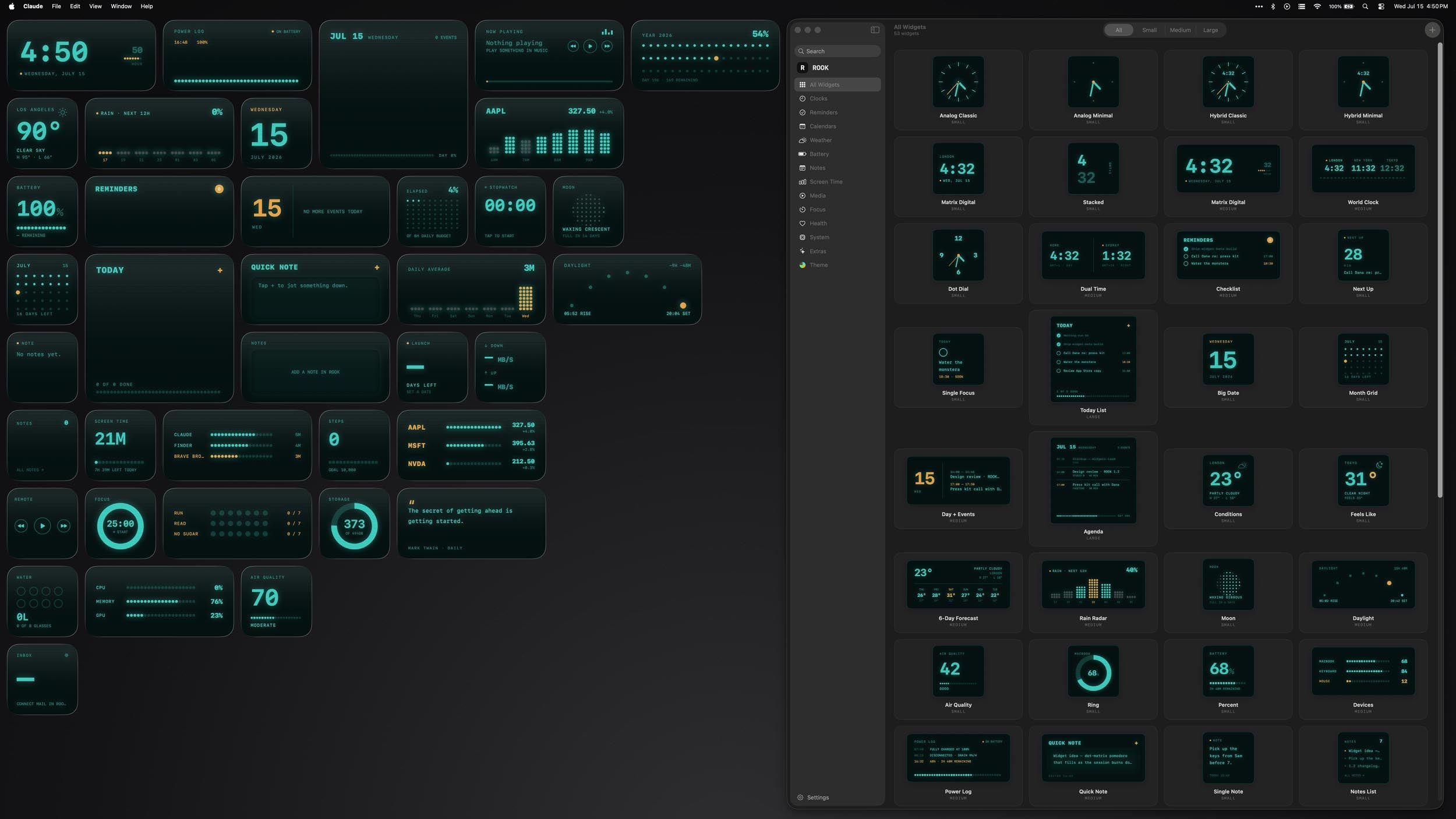Screen dimensions: 1456x819
Task: Click the Quick Note widget text area
Action: pyautogui.click(x=315, y=299)
